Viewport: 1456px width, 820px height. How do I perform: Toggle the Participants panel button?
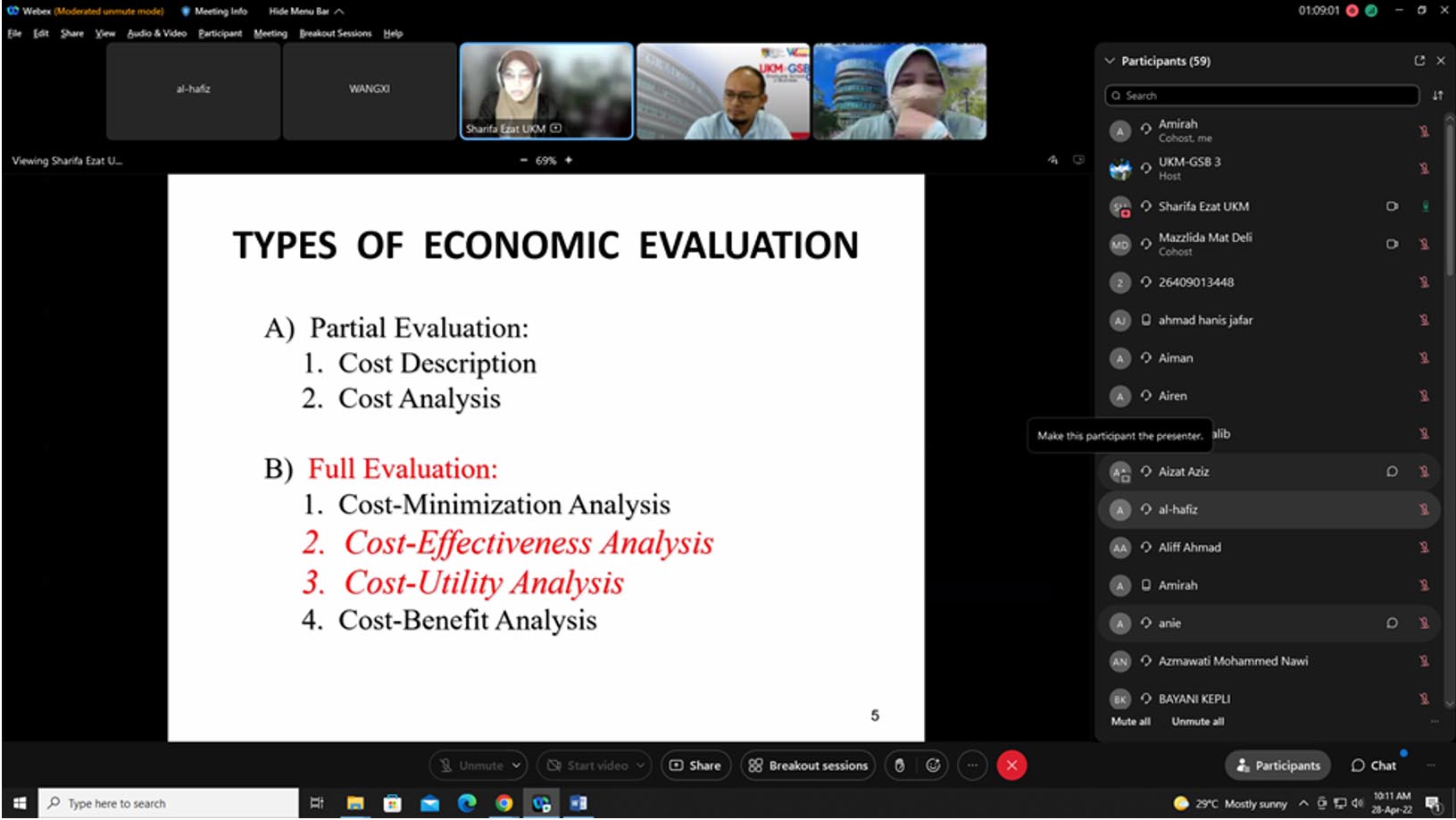[1277, 766]
